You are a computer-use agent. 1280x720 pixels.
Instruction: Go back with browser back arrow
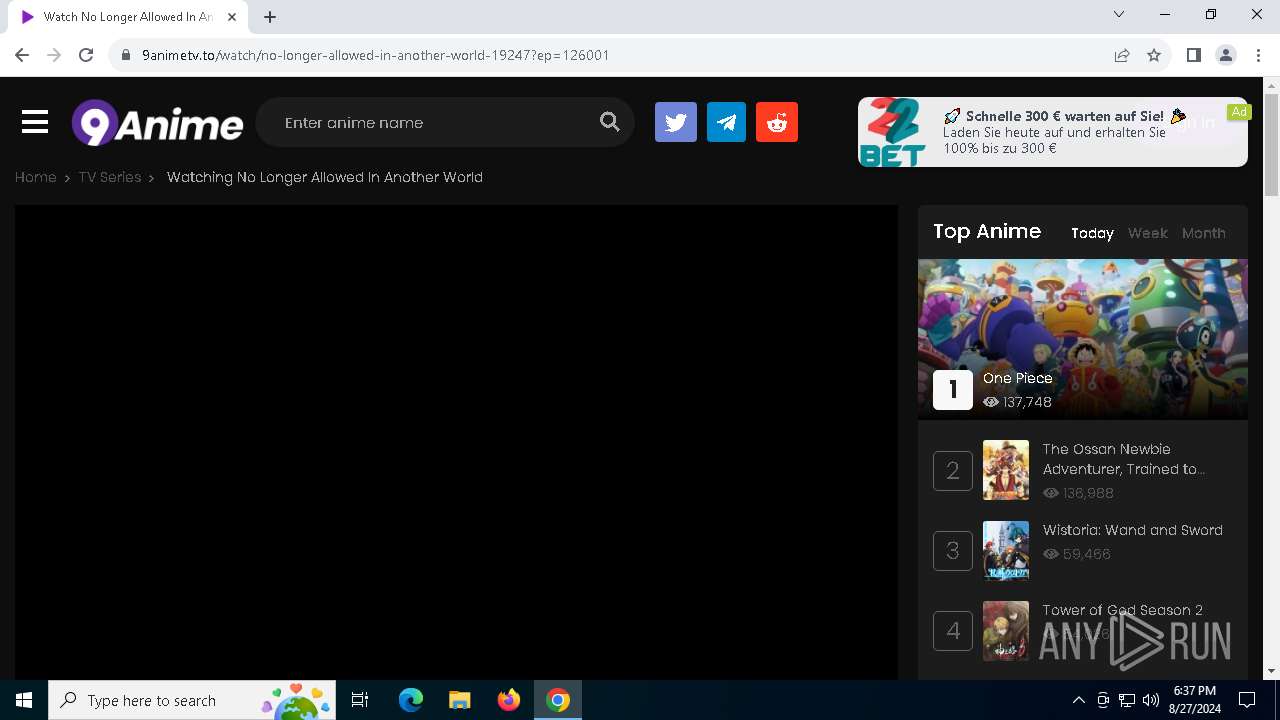tap(22, 55)
